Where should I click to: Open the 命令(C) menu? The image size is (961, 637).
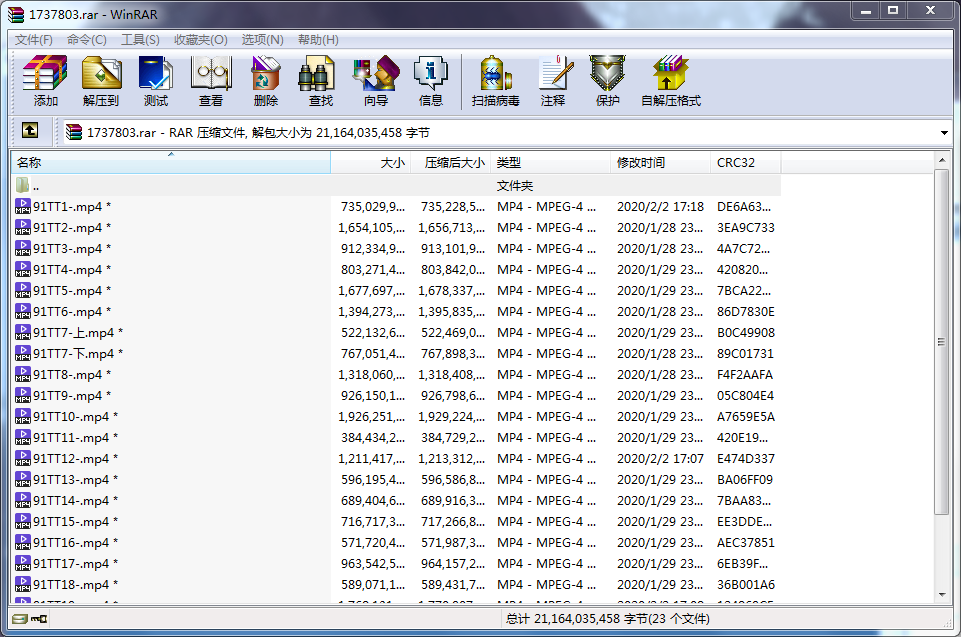pyautogui.click(x=86, y=40)
